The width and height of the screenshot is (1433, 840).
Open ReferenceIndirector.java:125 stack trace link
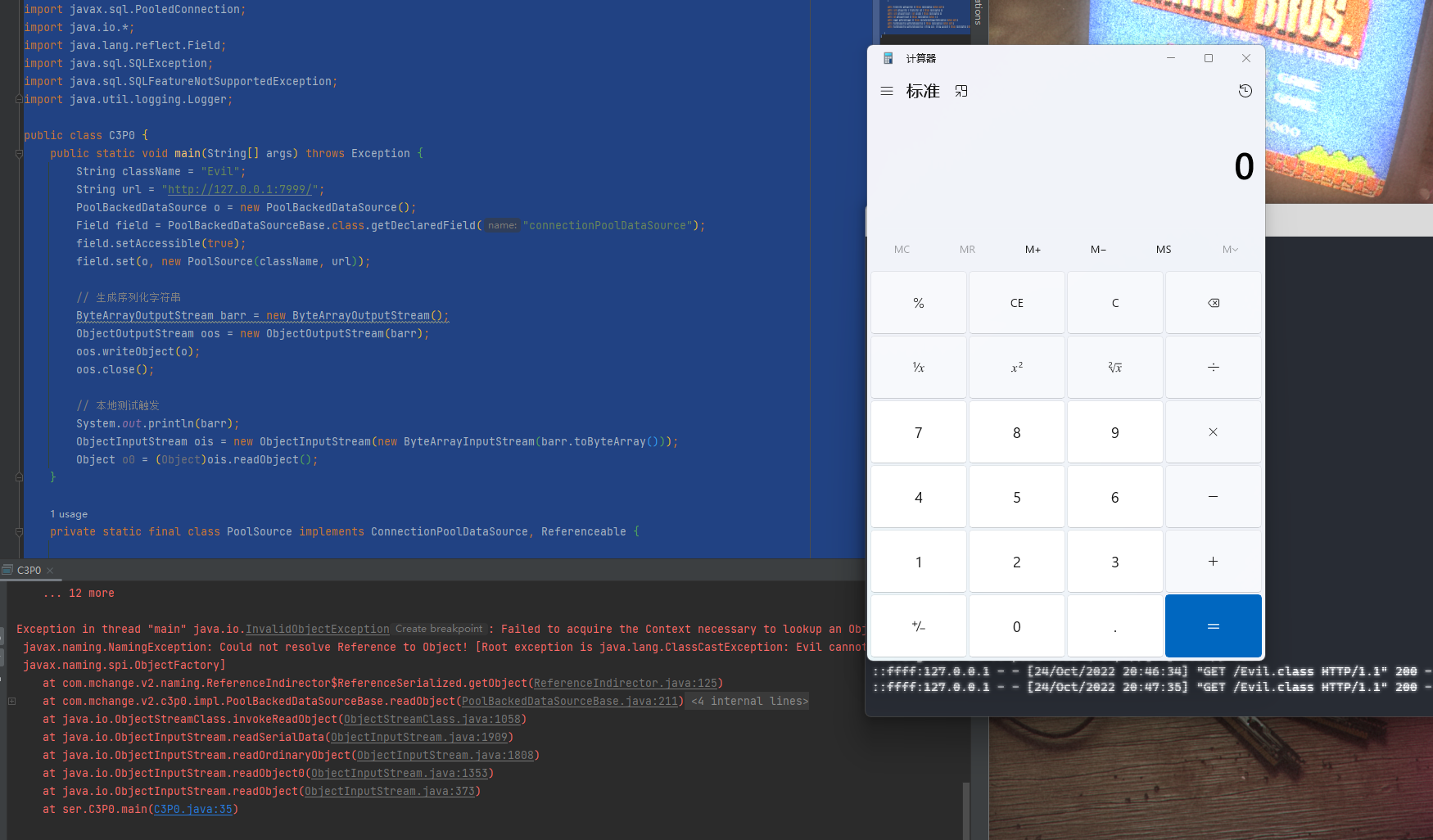626,684
